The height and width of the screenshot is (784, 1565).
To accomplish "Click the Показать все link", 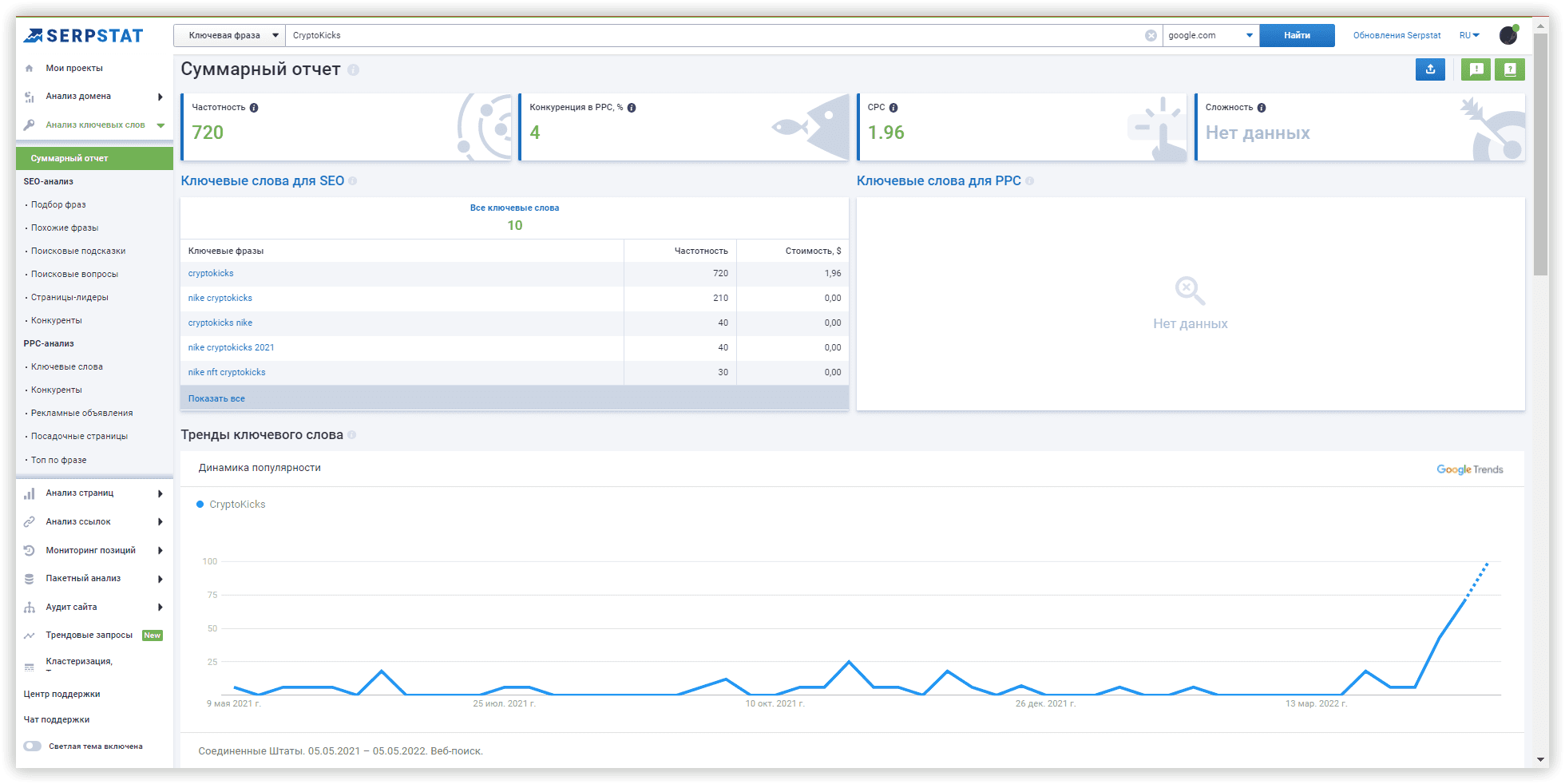I will (x=216, y=398).
